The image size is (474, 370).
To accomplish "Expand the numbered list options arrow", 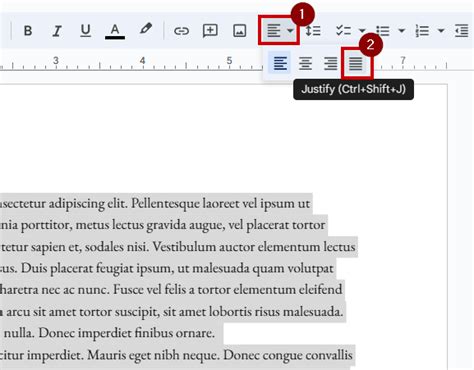I will click(441, 31).
